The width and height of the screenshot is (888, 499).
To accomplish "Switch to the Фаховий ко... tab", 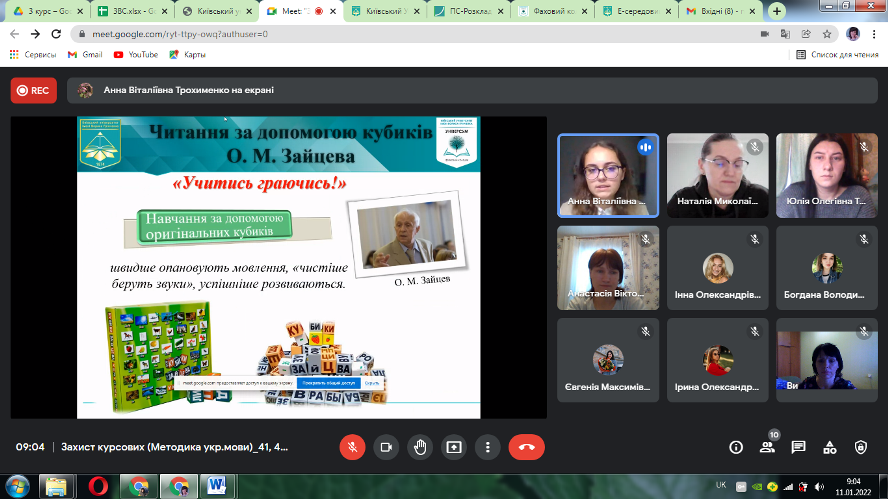I will [553, 11].
